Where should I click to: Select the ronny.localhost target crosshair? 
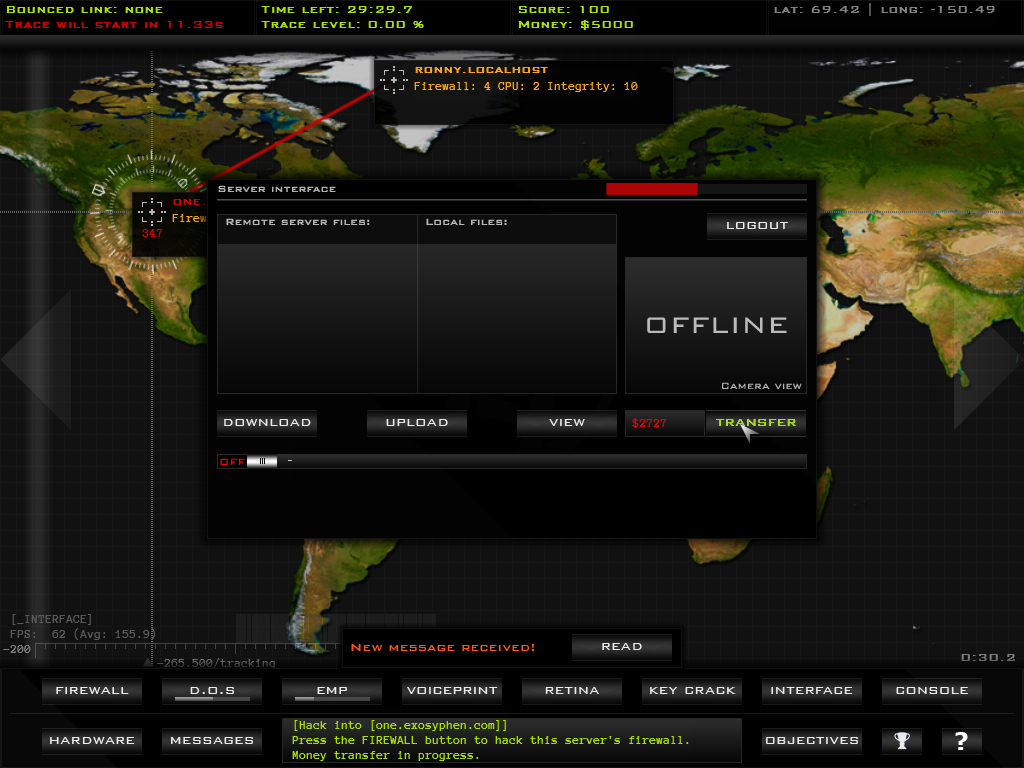click(x=394, y=80)
